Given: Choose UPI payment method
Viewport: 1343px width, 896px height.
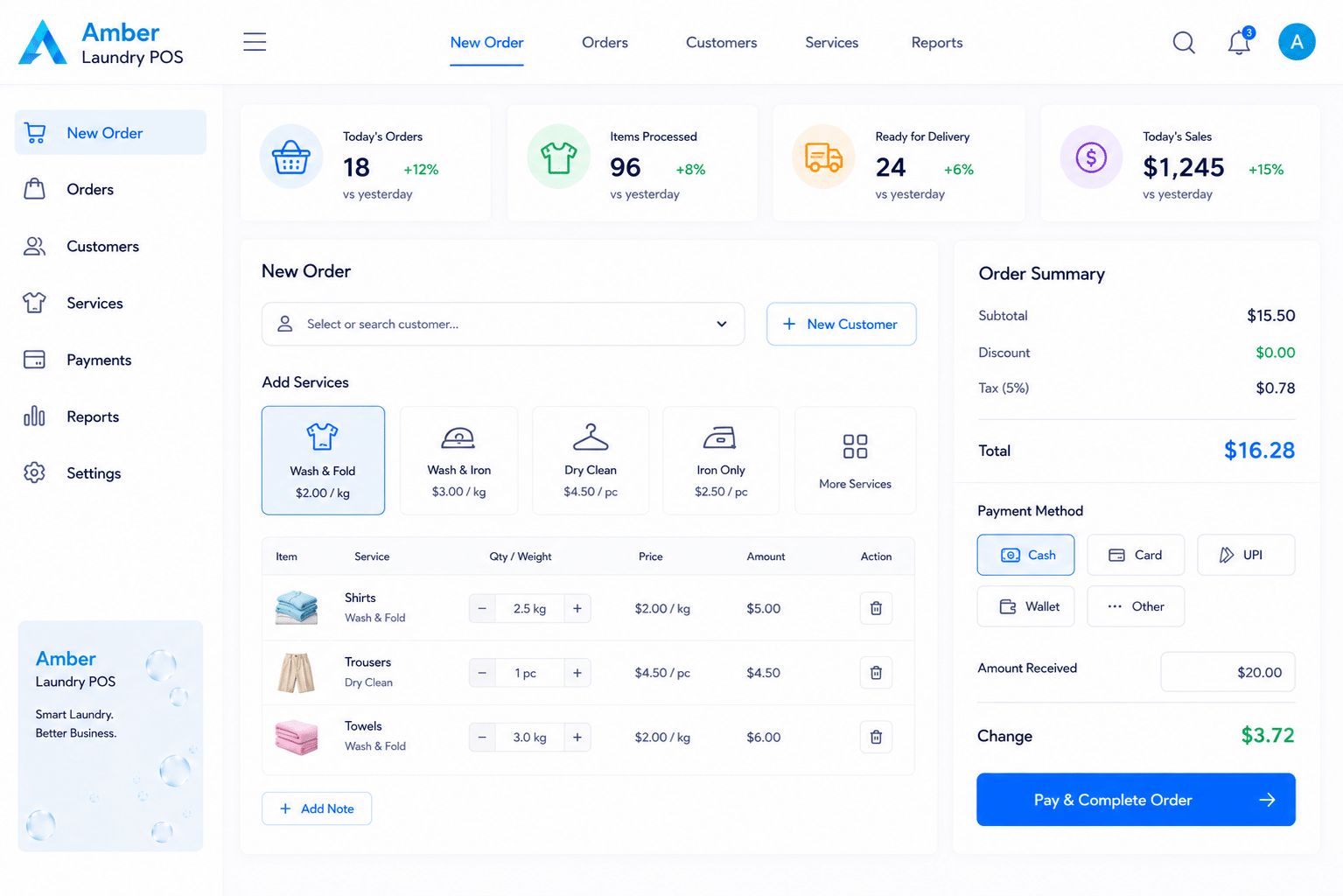Looking at the screenshot, I should (1246, 555).
